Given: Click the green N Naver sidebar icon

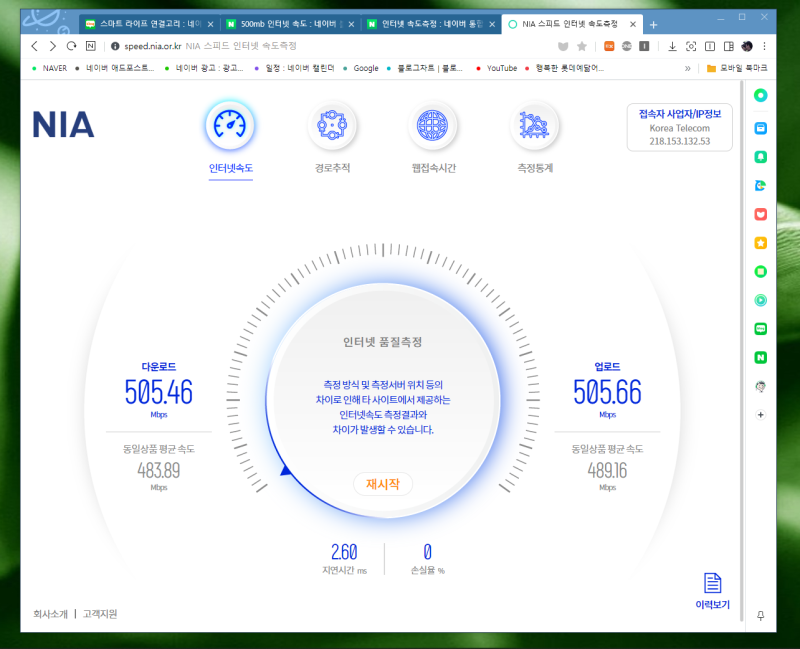Looking at the screenshot, I should click(760, 357).
